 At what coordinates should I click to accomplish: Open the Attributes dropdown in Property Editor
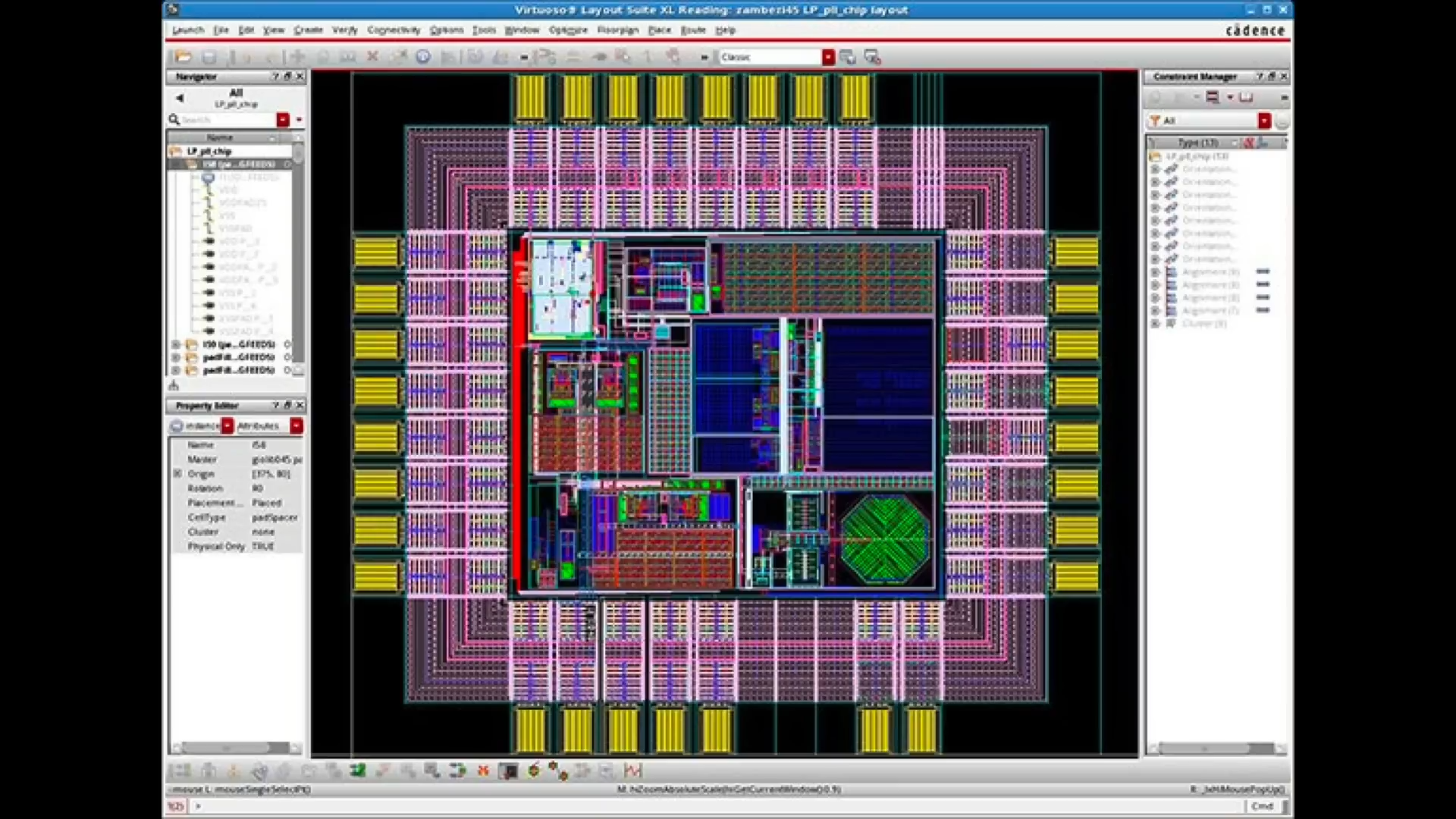[x=296, y=426]
